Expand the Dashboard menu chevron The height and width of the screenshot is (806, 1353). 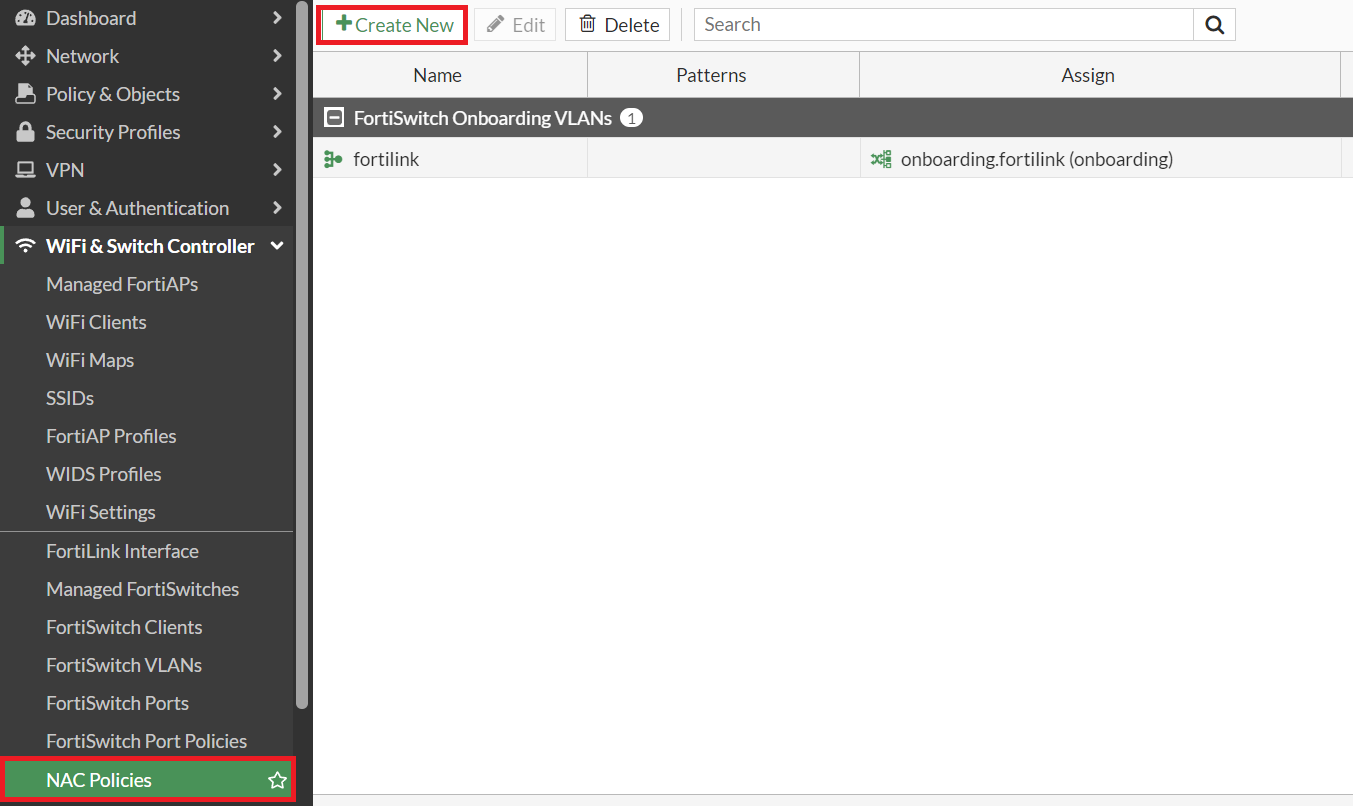(277, 18)
